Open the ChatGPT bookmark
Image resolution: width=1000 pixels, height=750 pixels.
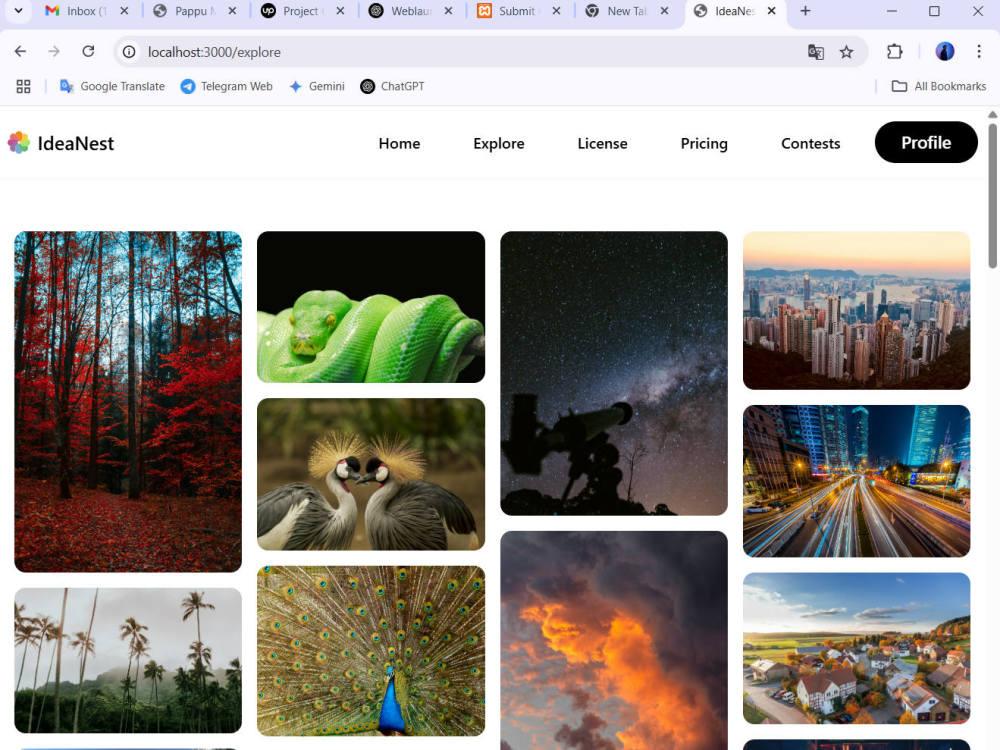pos(392,86)
